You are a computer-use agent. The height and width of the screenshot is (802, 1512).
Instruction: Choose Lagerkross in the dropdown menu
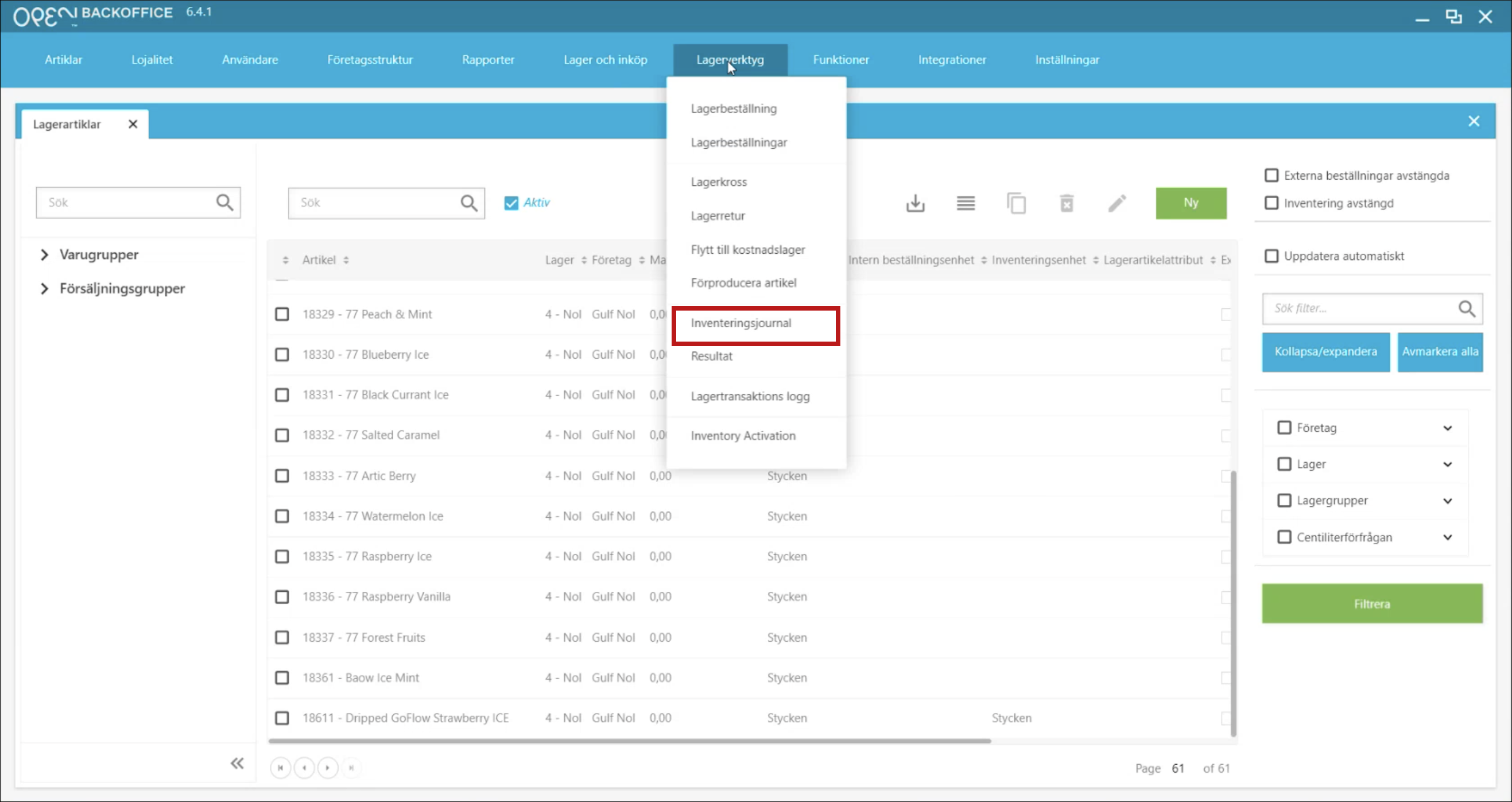point(719,182)
